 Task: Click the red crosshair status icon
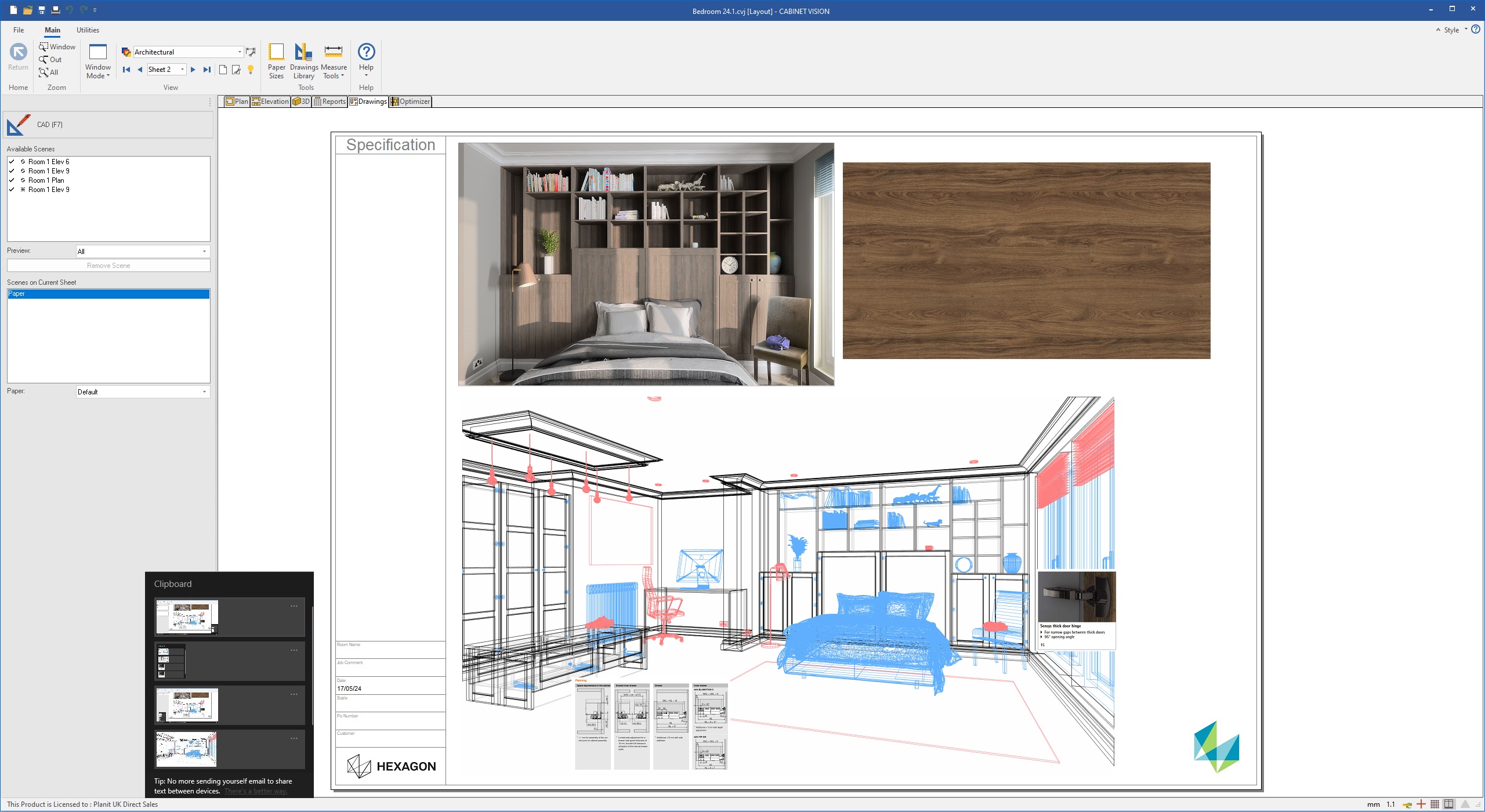(x=1421, y=804)
